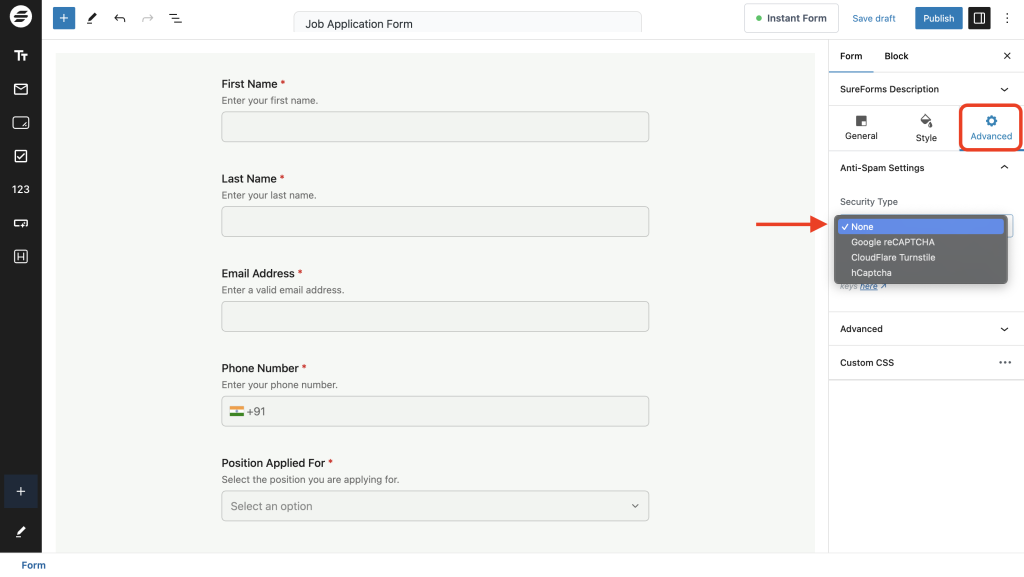Expand the Advanced section
Image resolution: width=1024 pixels, height=577 pixels.
[921, 329]
